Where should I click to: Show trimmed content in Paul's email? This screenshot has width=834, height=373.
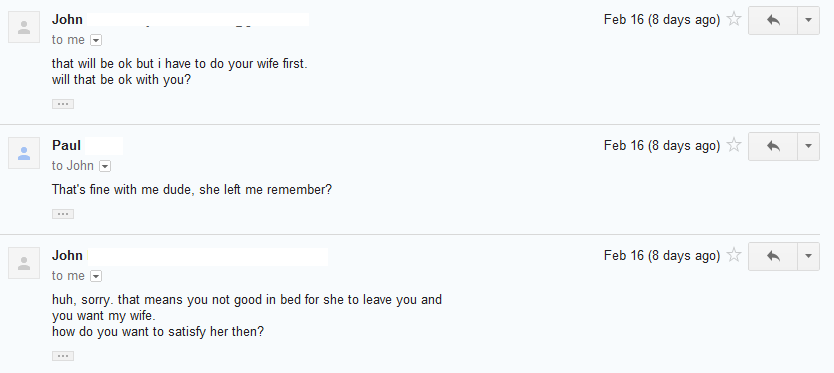(x=63, y=214)
